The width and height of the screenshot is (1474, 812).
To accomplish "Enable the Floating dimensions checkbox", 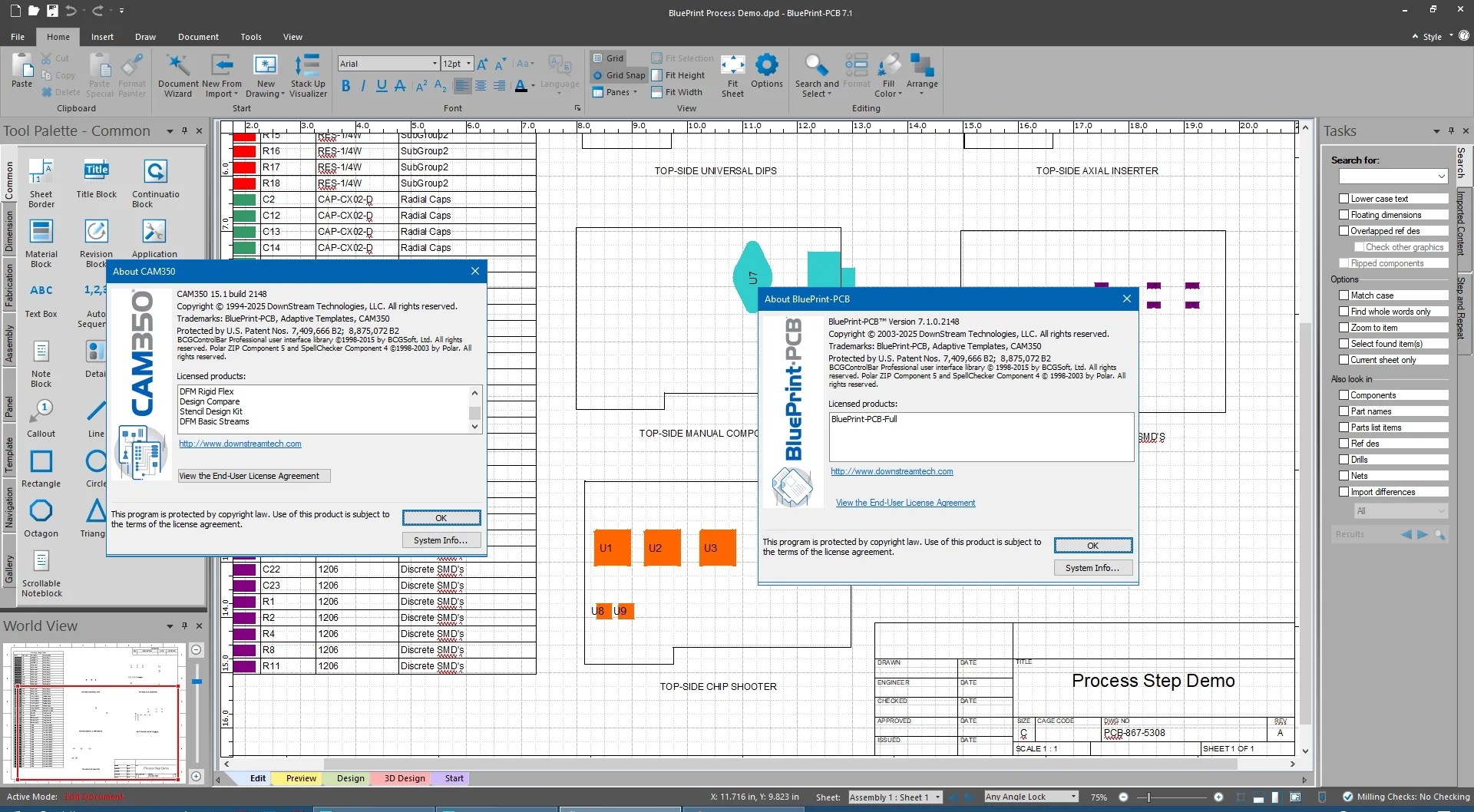I will coord(1343,215).
